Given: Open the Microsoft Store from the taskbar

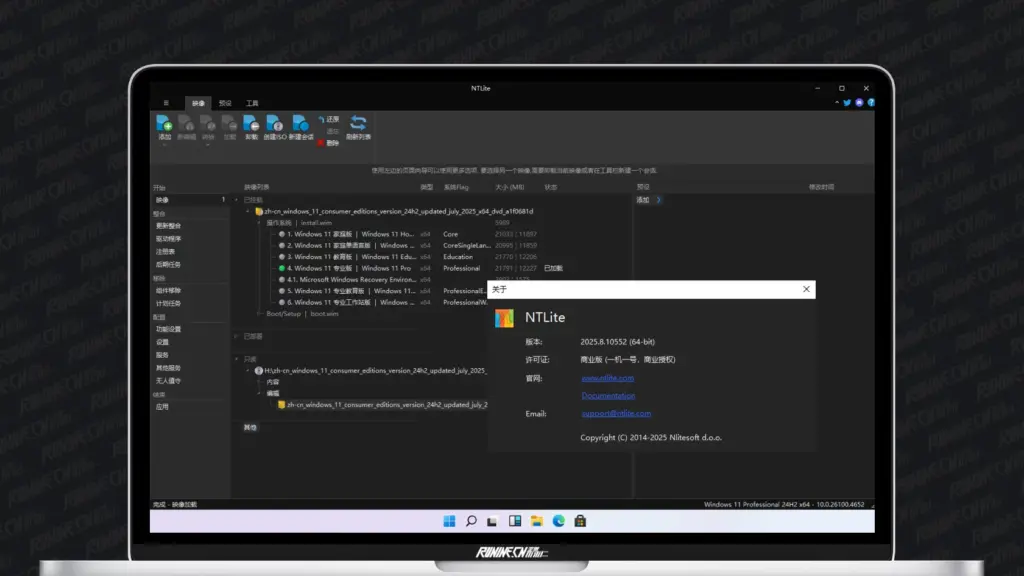Looking at the screenshot, I should pos(579,521).
